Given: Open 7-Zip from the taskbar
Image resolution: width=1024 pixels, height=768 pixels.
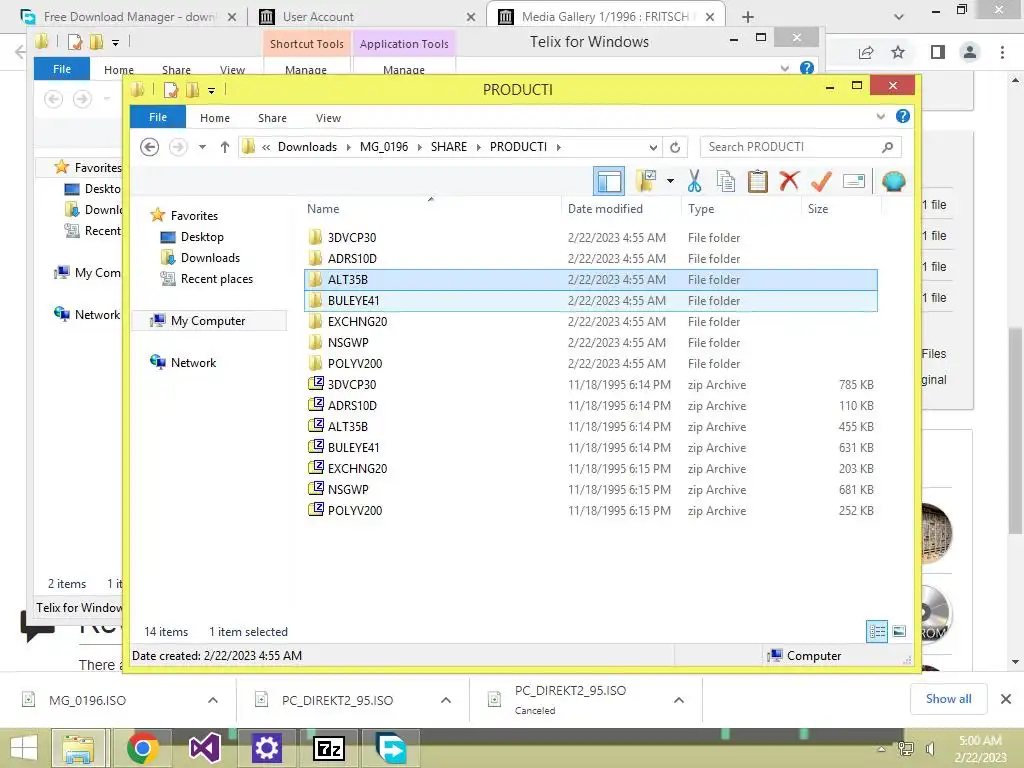Looking at the screenshot, I should [328, 748].
